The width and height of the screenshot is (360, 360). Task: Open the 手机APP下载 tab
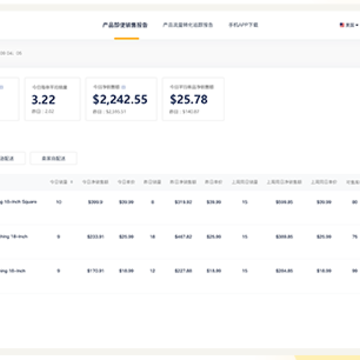pos(243,25)
